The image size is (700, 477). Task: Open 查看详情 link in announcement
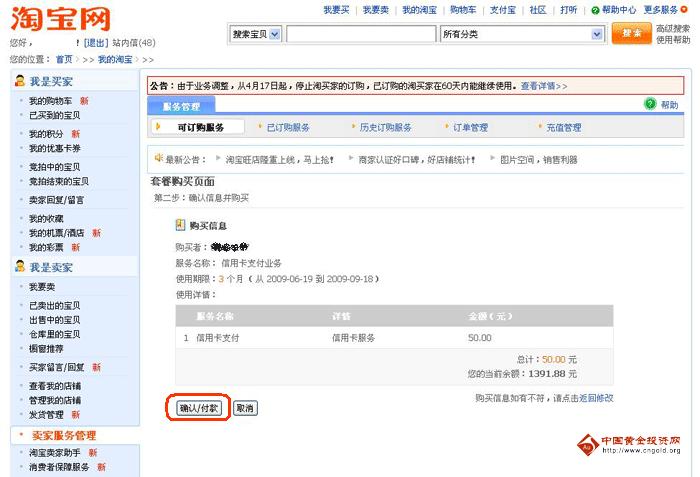point(544,86)
